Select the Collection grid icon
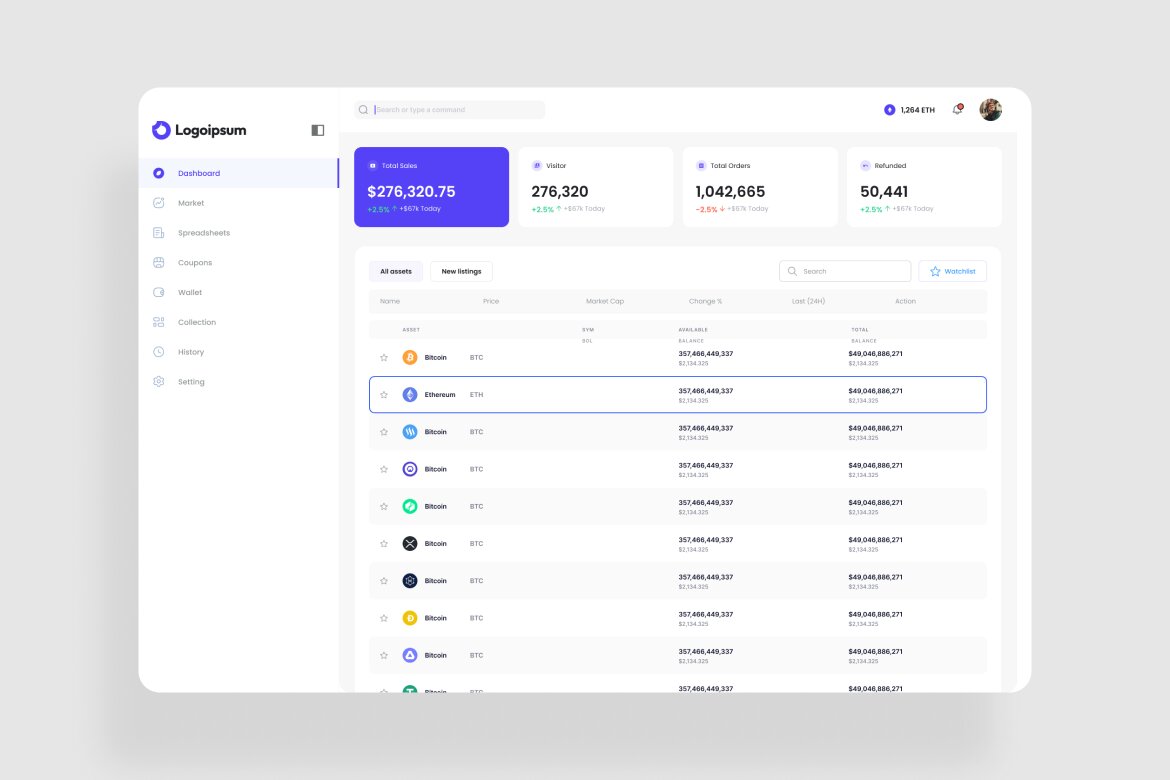 tap(158, 321)
